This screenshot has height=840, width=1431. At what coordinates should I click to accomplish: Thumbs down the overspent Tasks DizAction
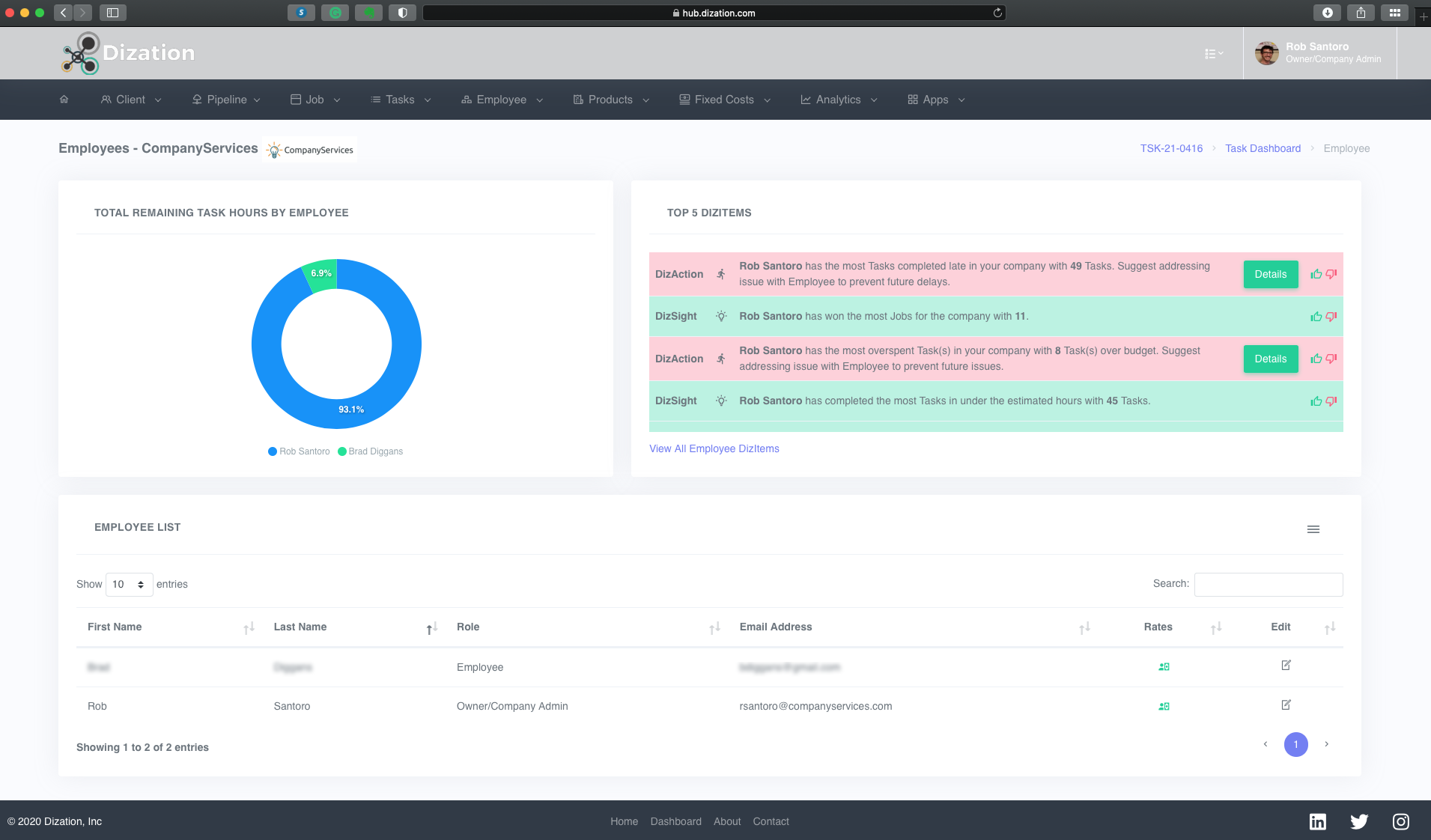point(1331,359)
